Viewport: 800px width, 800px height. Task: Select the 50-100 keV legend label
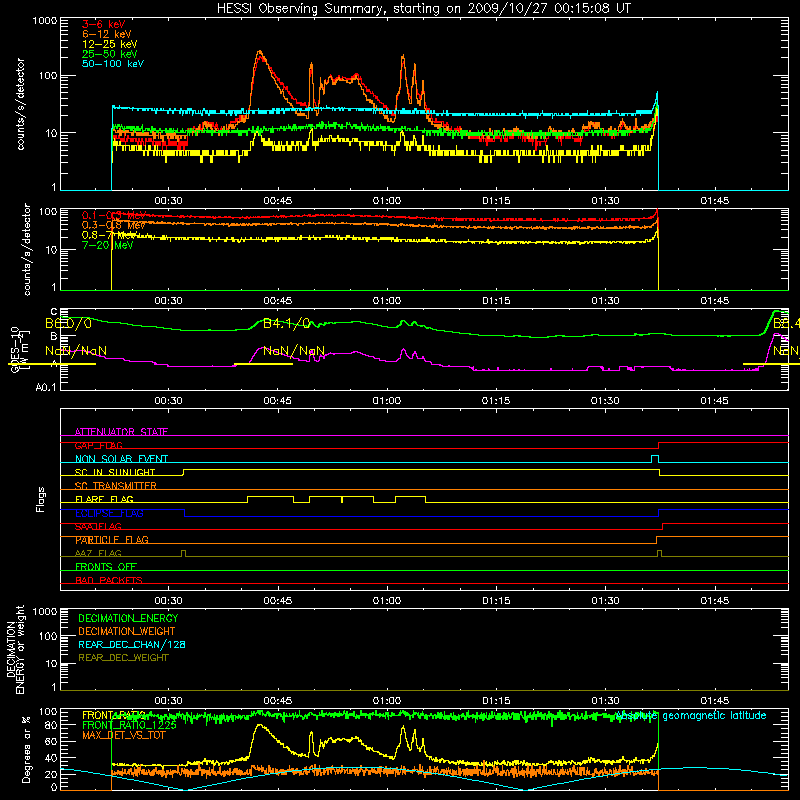[x=113, y=64]
